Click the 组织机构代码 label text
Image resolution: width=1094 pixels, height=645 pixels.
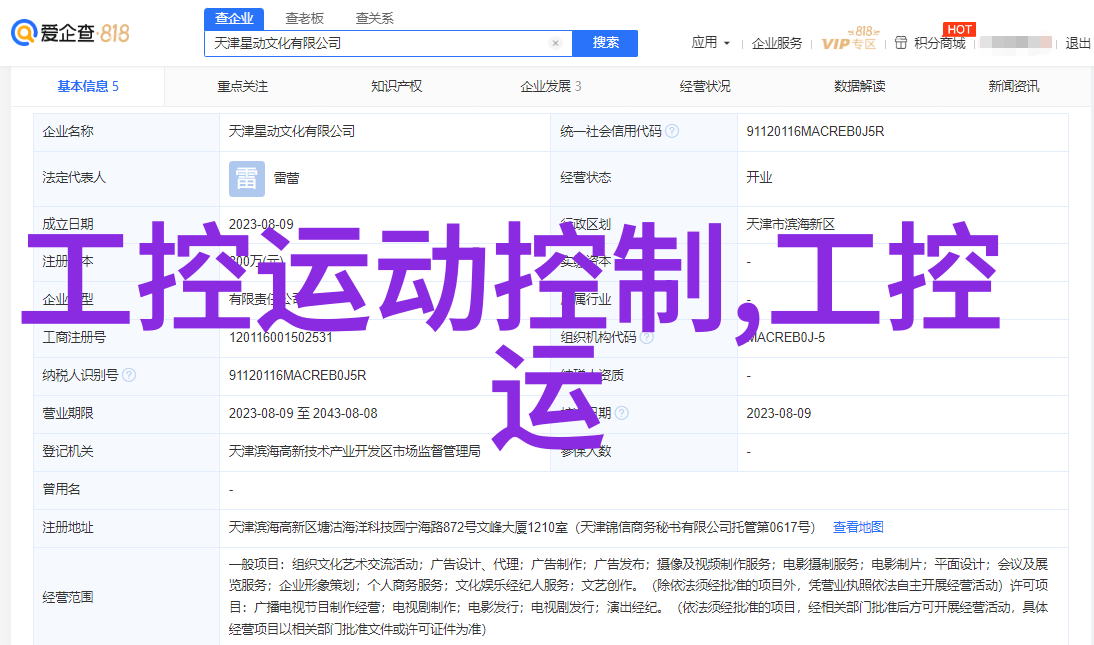pyautogui.click(x=598, y=338)
